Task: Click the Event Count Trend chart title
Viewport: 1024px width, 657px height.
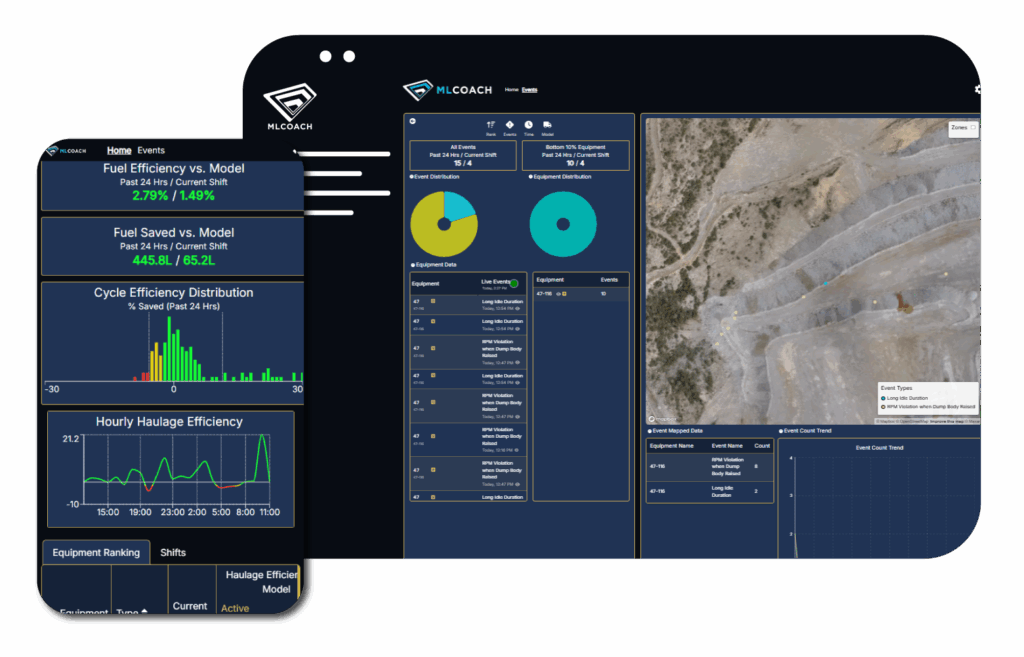Action: pyautogui.click(x=879, y=448)
